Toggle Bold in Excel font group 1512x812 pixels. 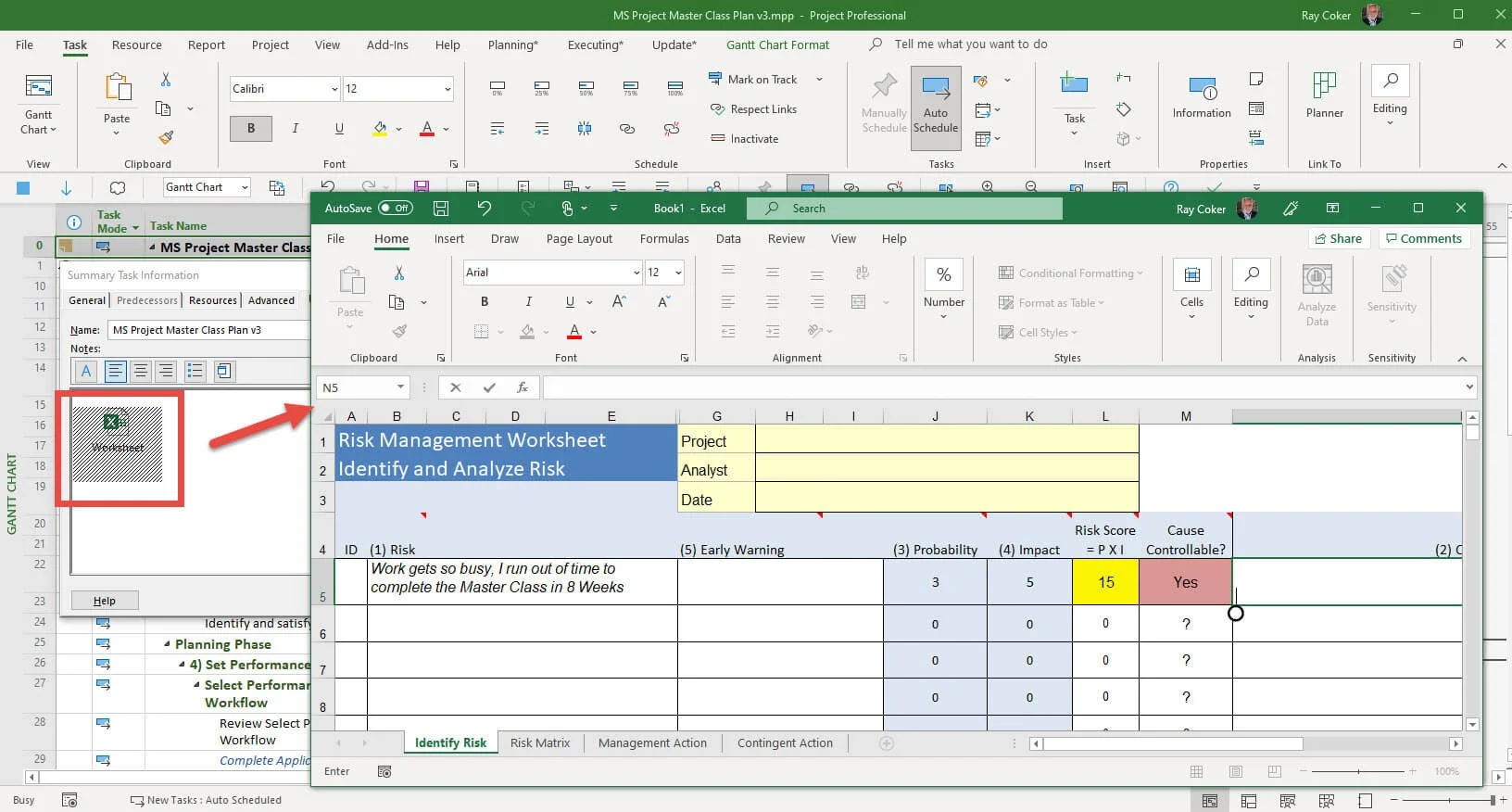[x=484, y=301]
